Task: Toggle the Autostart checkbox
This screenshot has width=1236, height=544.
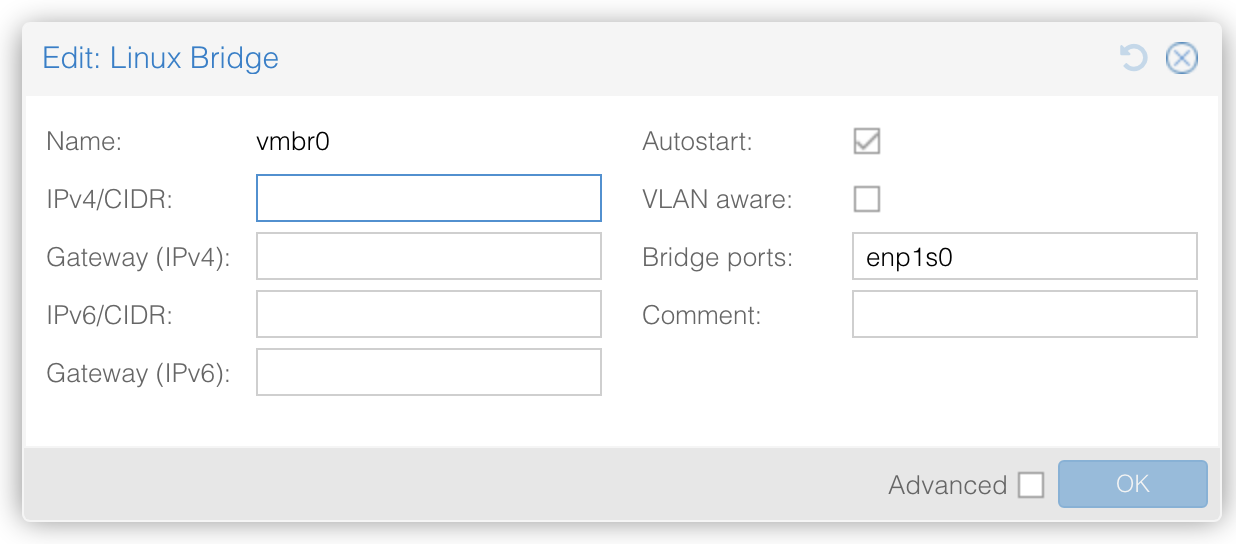Action: tap(867, 141)
